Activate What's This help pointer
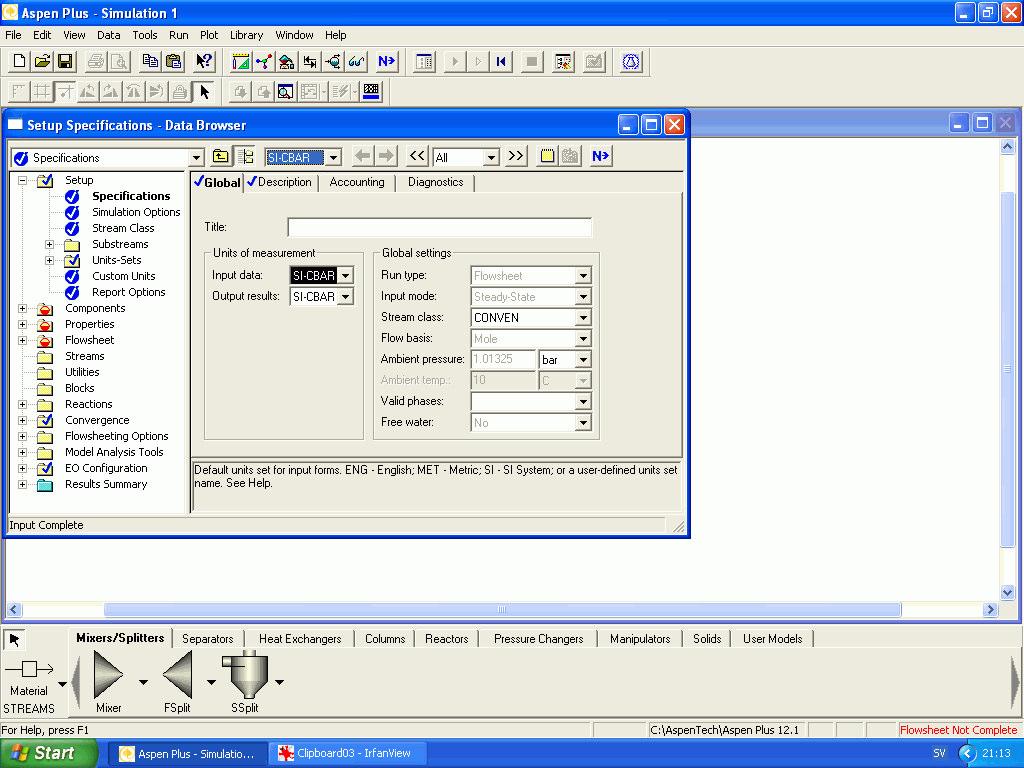This screenshot has width=1024, height=768. (204, 61)
